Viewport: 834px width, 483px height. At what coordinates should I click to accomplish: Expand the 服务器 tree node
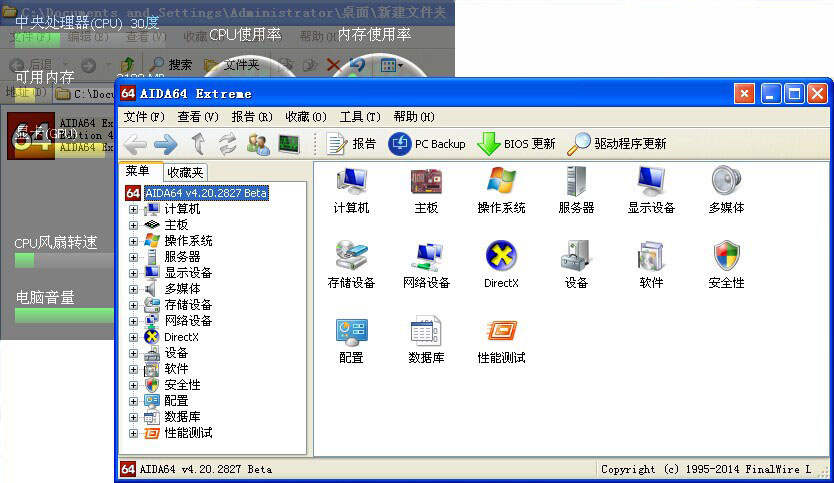(134, 257)
